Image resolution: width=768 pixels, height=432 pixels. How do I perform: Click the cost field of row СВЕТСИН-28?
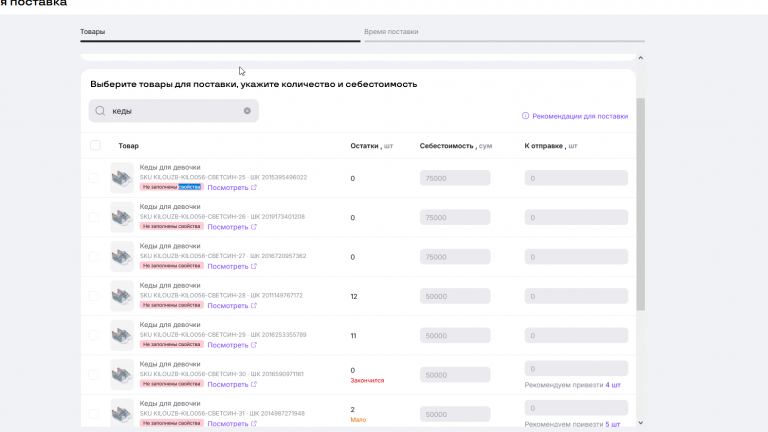click(x=455, y=296)
